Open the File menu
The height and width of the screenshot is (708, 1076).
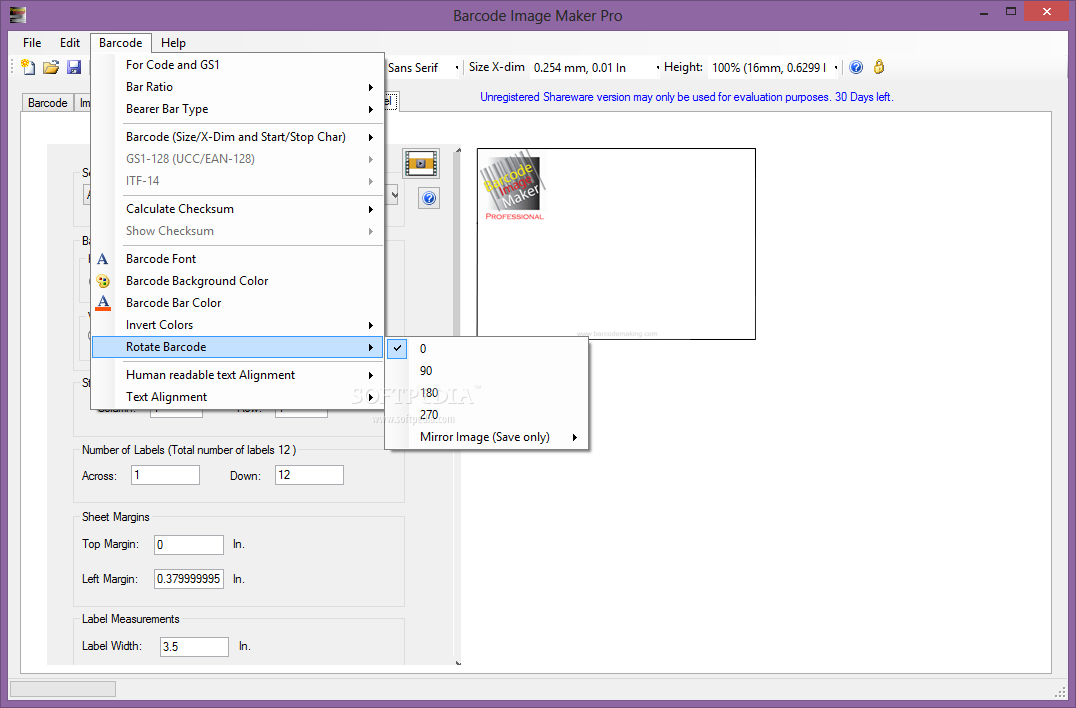(x=32, y=43)
